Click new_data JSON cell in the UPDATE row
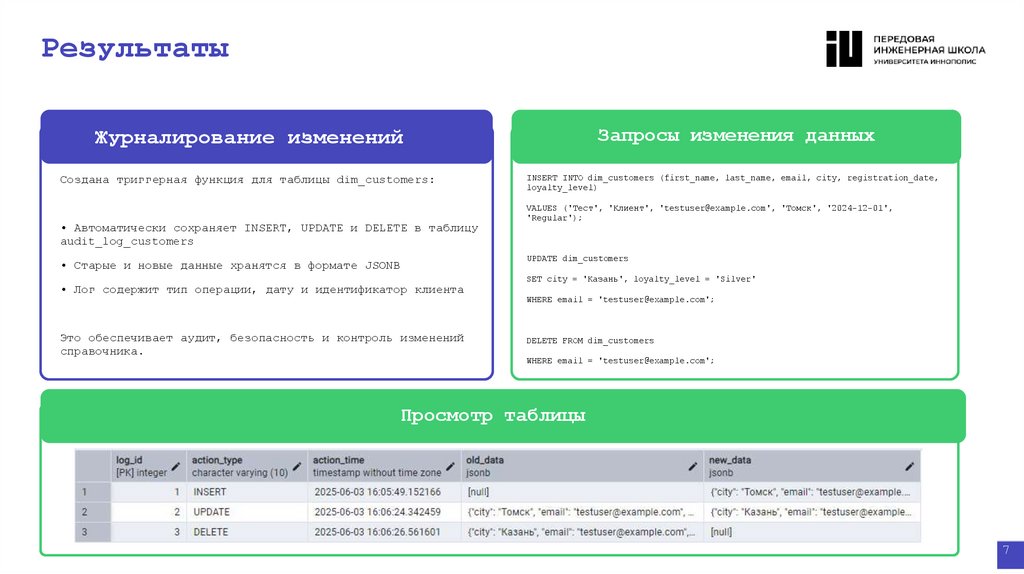This screenshot has height=574, width=1024. pos(812,512)
